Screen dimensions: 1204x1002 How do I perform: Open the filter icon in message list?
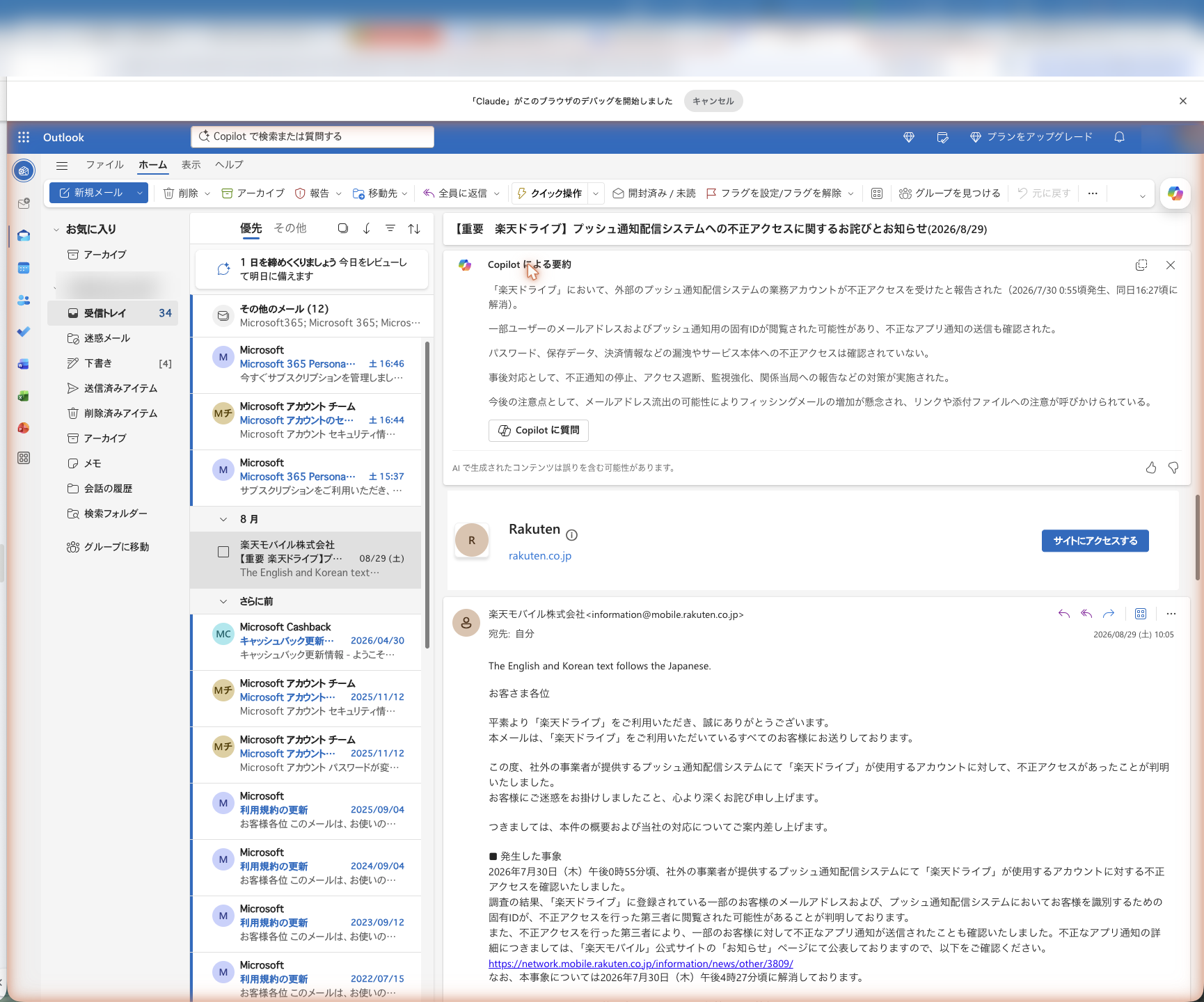pos(390,228)
